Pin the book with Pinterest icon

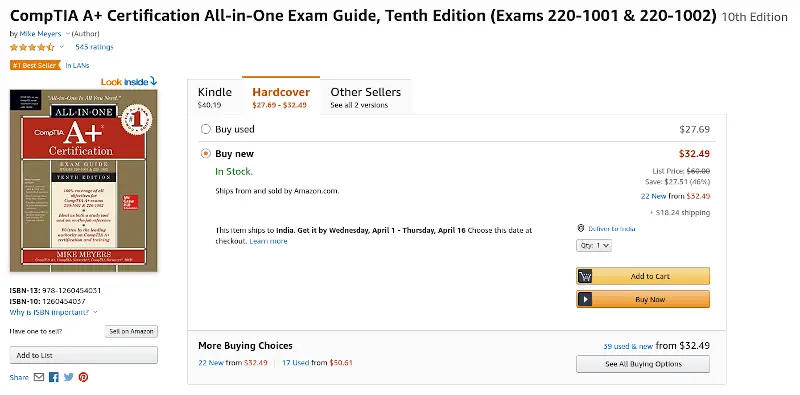point(83,377)
